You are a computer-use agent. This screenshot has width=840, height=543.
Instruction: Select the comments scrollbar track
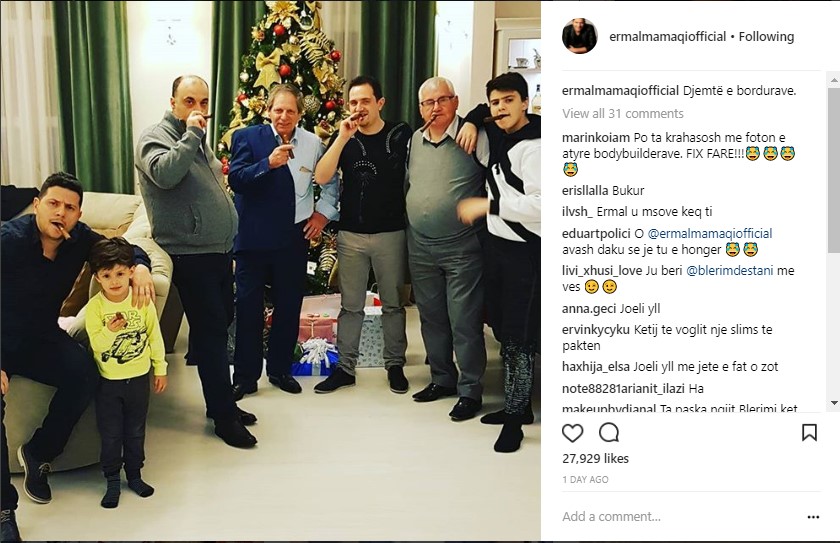click(834, 242)
